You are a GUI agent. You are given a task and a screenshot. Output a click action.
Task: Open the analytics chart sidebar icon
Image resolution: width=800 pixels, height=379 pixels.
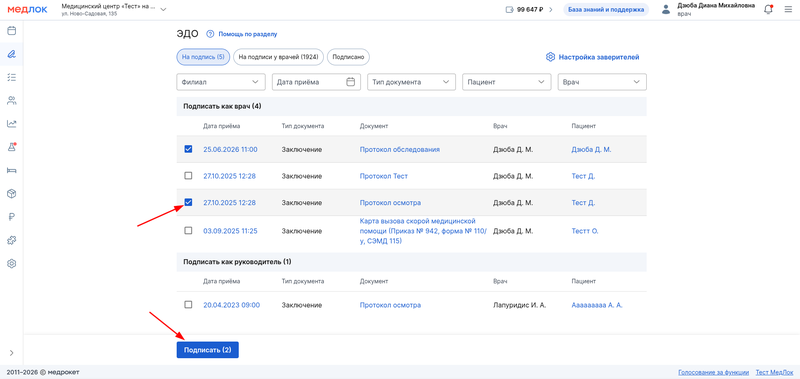point(12,123)
